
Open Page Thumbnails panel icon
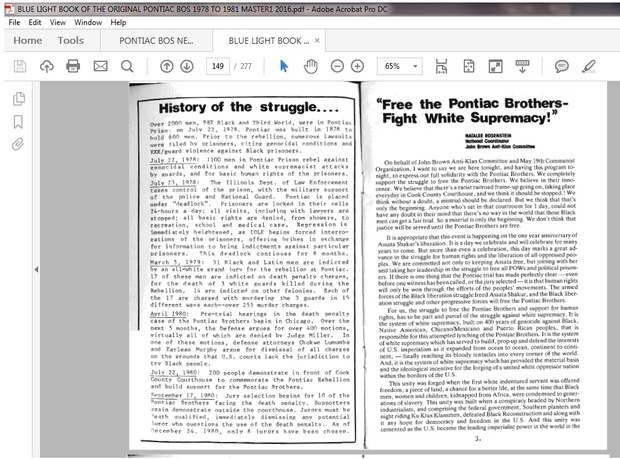coord(19,98)
